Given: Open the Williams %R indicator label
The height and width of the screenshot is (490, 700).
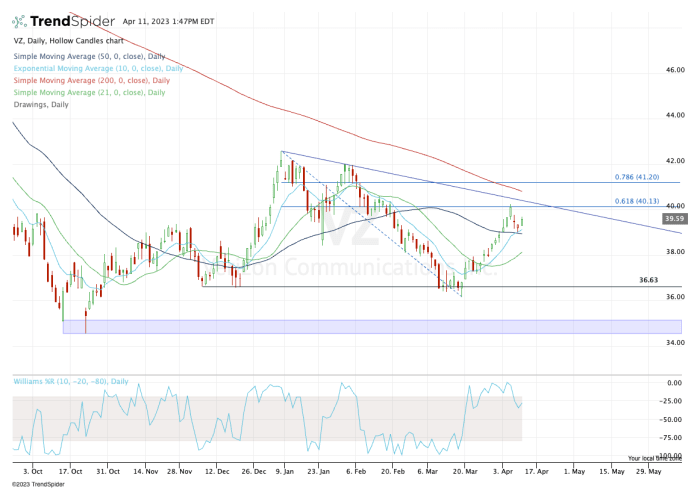Looking at the screenshot, I should pos(71,380).
